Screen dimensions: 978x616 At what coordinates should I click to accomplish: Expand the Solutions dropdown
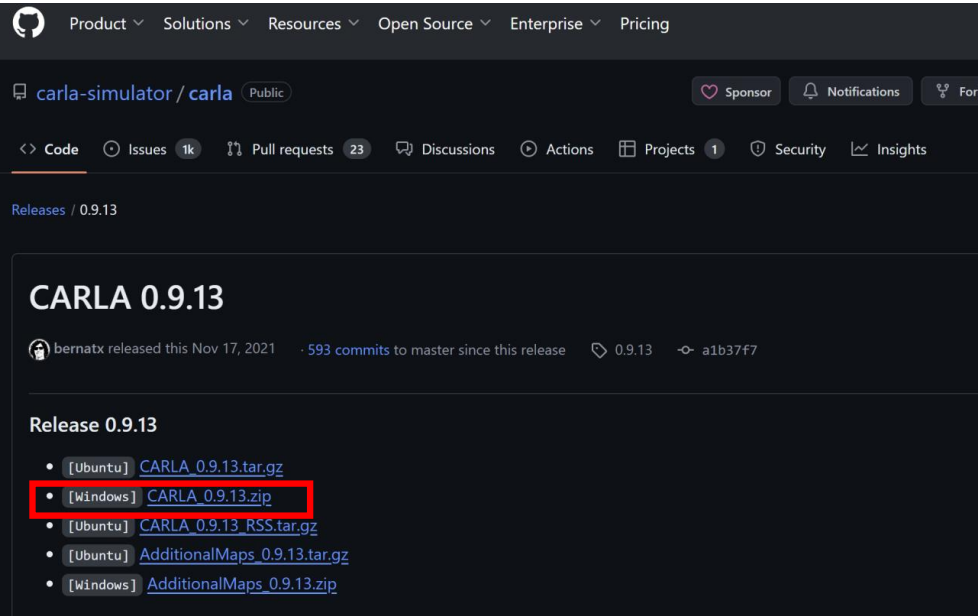[206, 24]
